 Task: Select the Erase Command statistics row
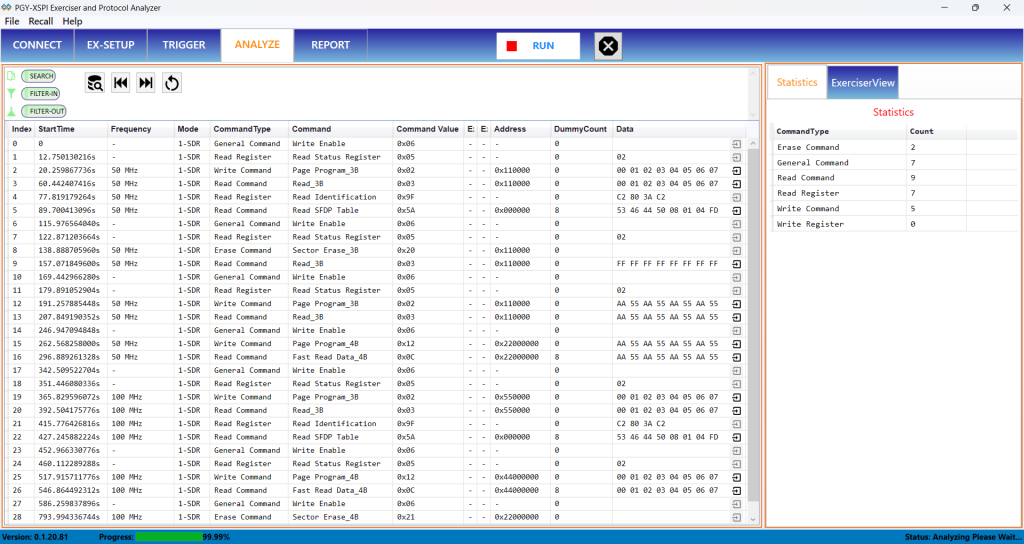point(893,147)
